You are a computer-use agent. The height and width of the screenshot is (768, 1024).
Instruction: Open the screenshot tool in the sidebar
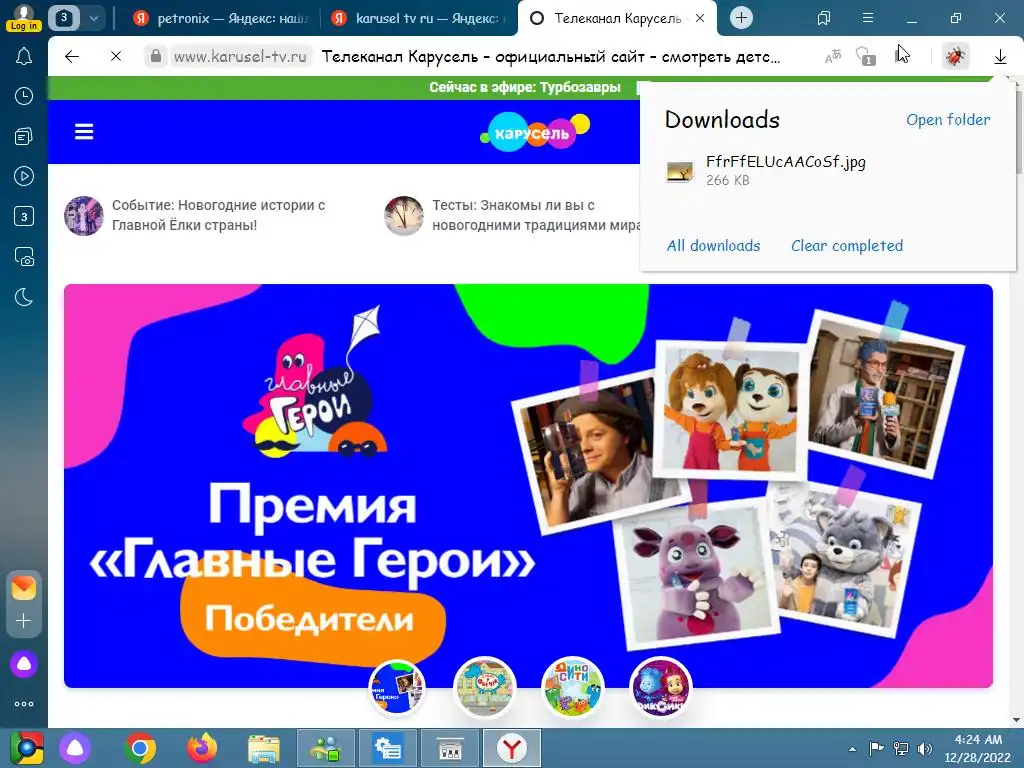(x=24, y=257)
